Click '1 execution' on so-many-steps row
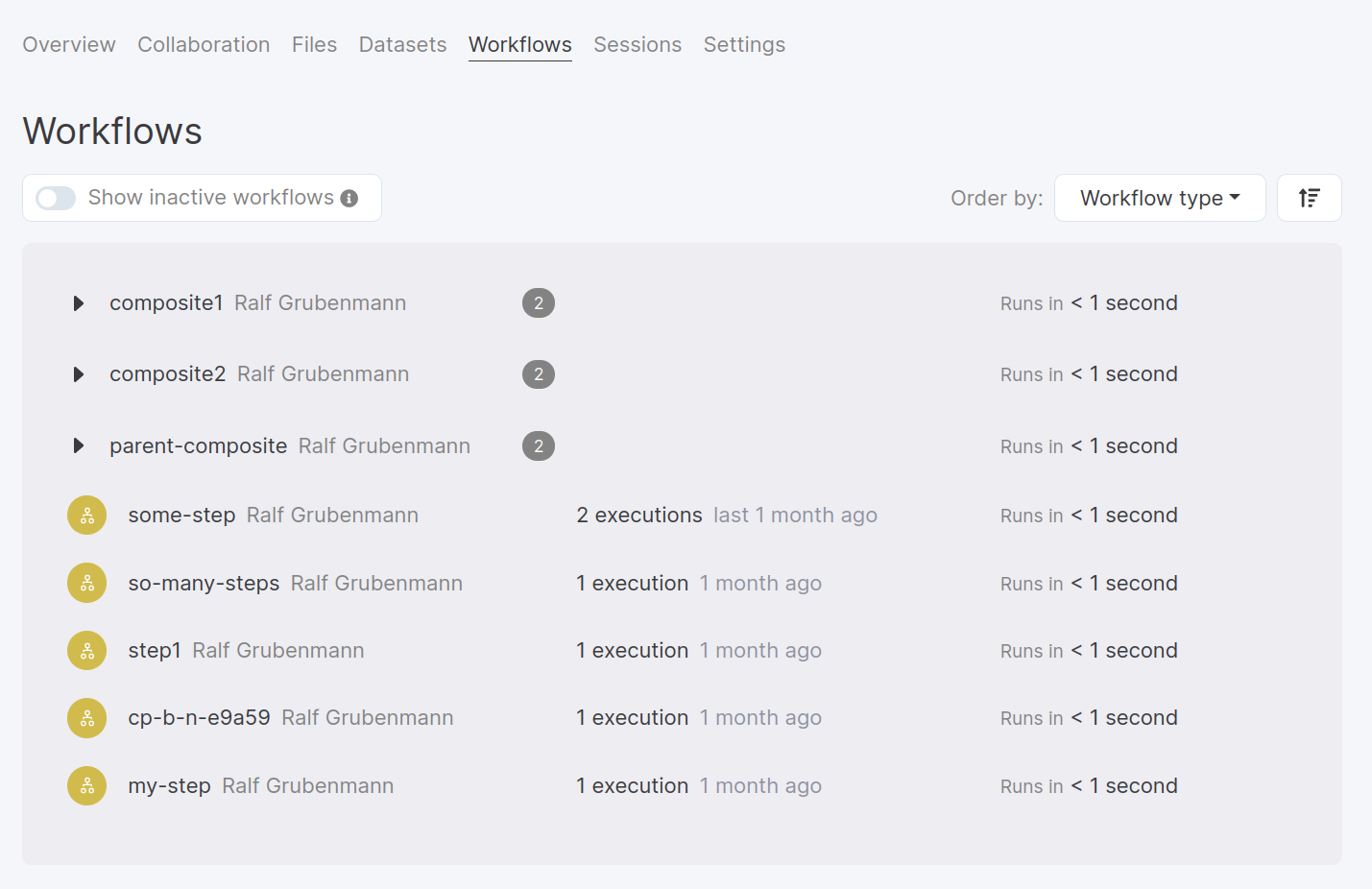 coord(632,584)
